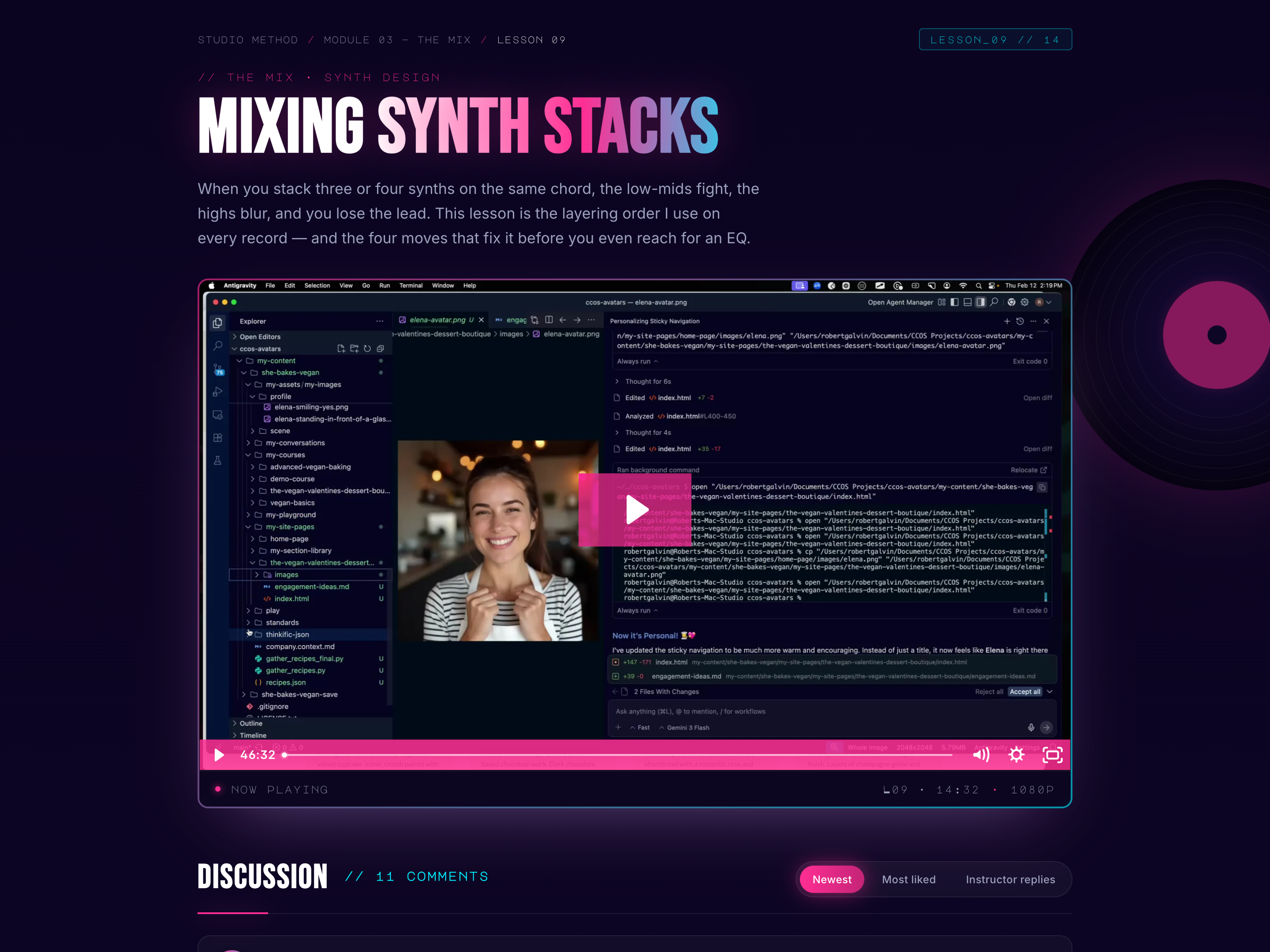Mute the video with the volume icon
1270x952 pixels.
click(x=981, y=755)
